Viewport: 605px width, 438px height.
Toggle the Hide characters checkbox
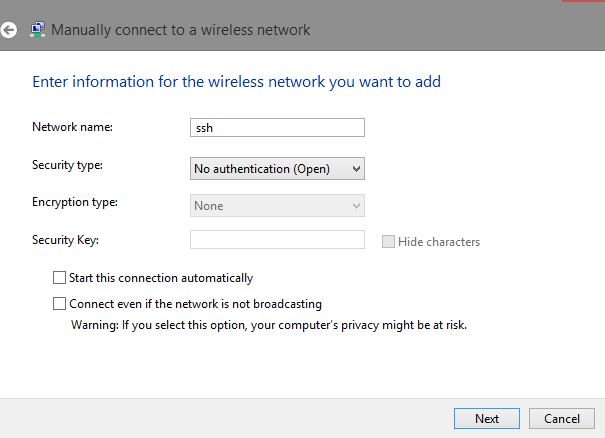pos(389,242)
